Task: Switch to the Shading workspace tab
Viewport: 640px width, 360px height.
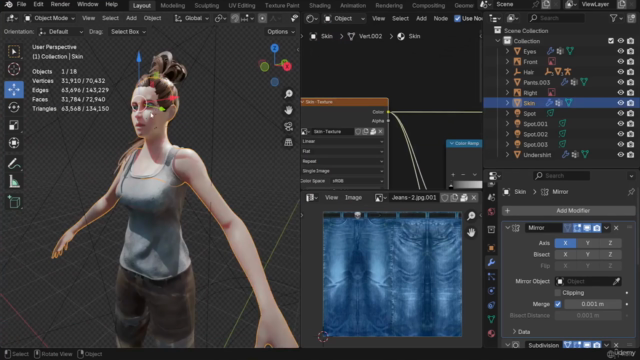Action: tap(320, 5)
